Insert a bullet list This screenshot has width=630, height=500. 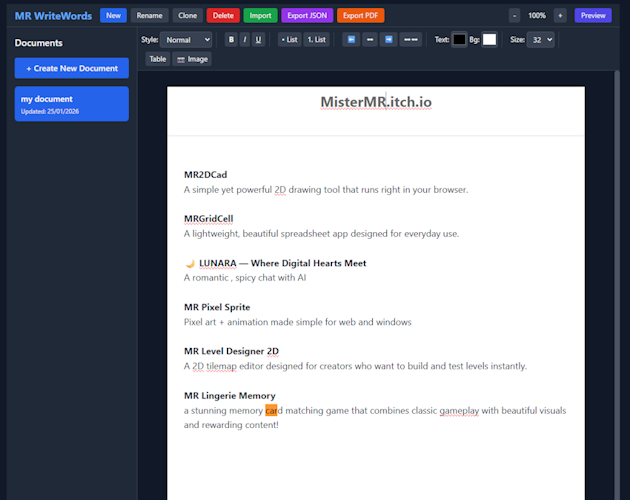(289, 39)
